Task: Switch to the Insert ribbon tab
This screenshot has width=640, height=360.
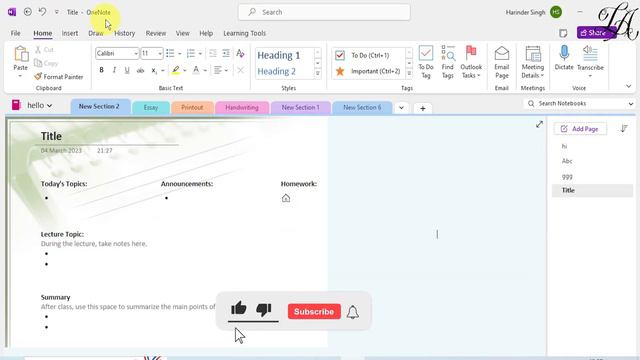Action: 70,33
